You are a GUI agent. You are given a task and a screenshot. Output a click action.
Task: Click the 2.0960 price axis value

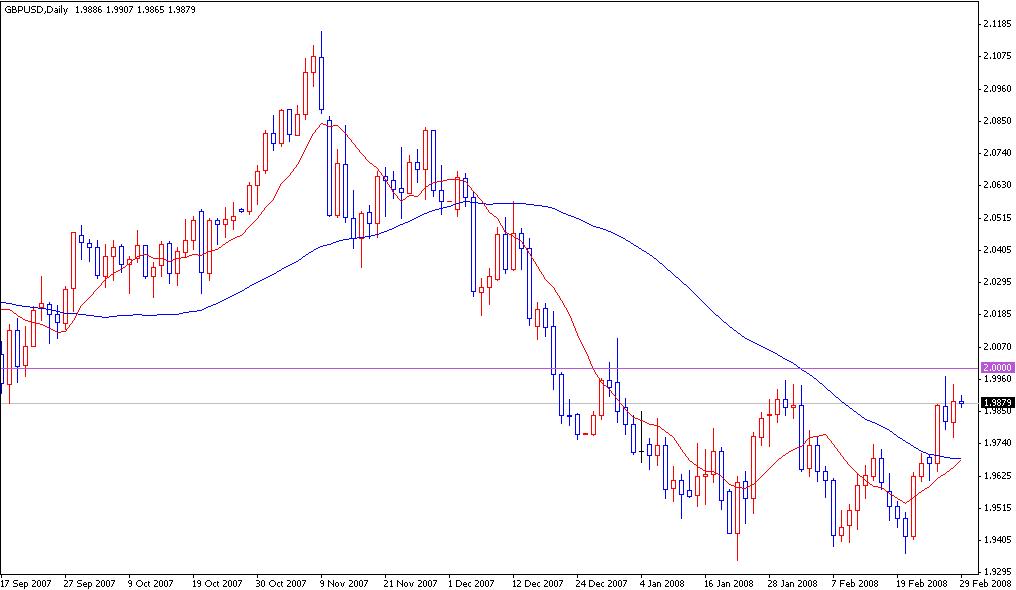tap(997, 88)
